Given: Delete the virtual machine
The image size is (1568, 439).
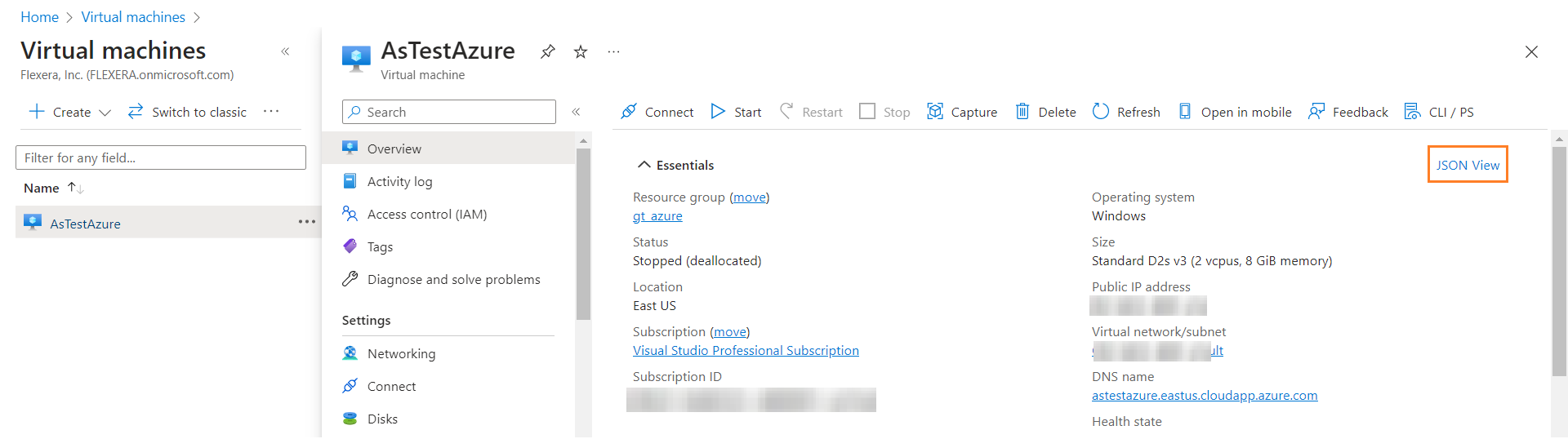Looking at the screenshot, I should (1045, 112).
